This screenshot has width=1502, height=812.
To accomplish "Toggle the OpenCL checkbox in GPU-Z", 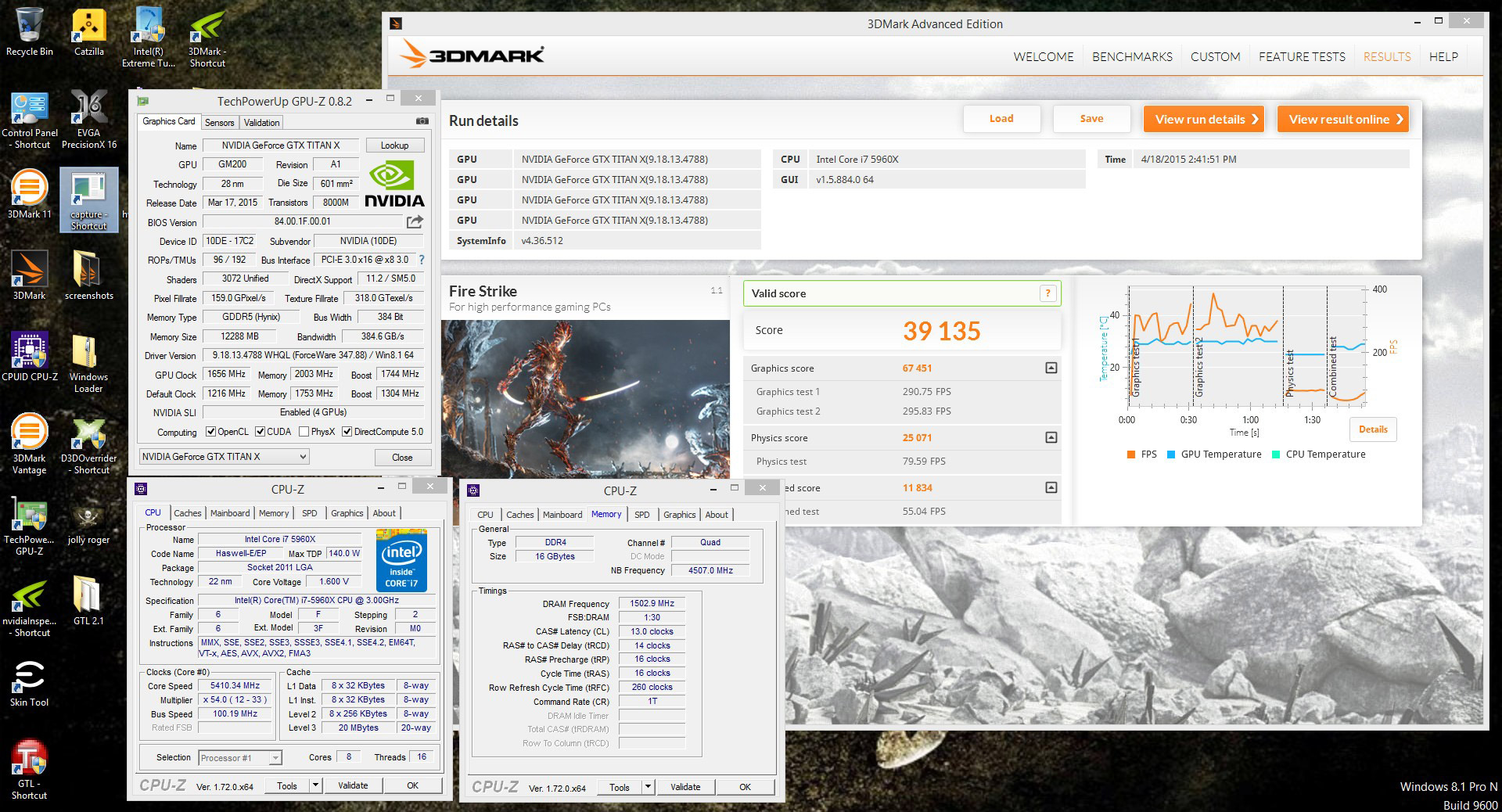I will pos(210,432).
